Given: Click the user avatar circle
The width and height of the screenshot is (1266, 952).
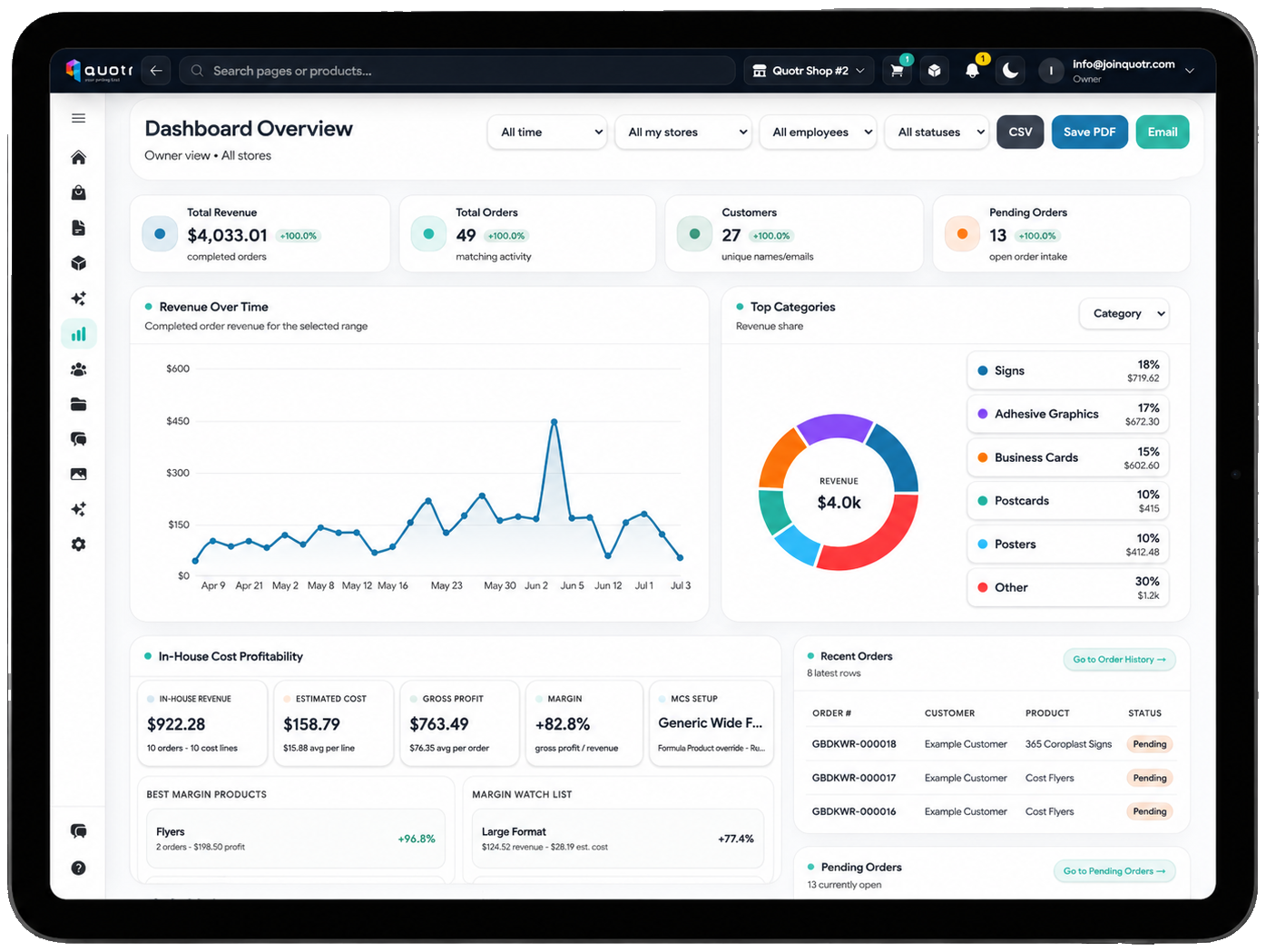Looking at the screenshot, I should [x=1051, y=71].
